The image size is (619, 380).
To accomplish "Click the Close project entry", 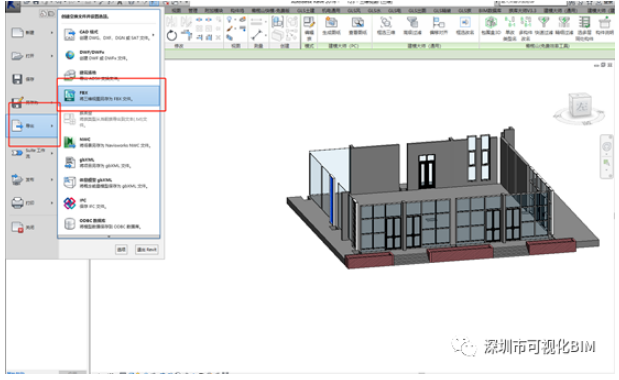I will click(x=32, y=227).
